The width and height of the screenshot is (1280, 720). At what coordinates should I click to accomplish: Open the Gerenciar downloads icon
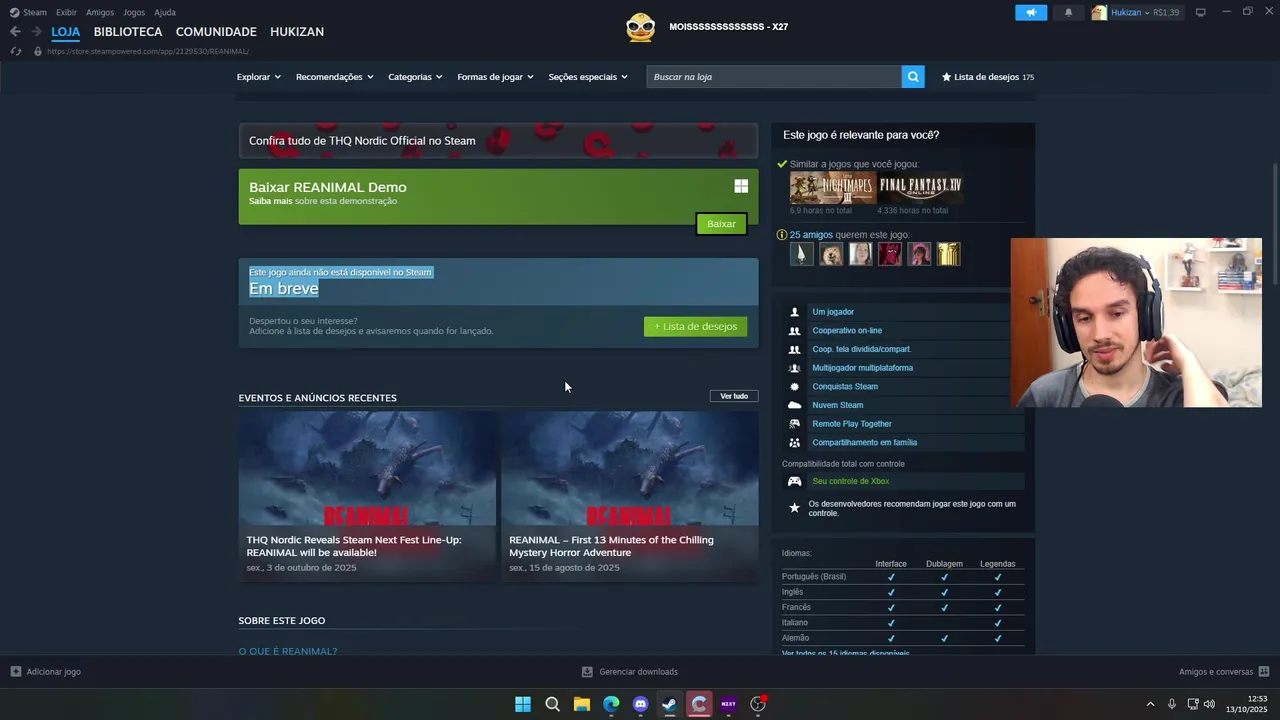[587, 672]
